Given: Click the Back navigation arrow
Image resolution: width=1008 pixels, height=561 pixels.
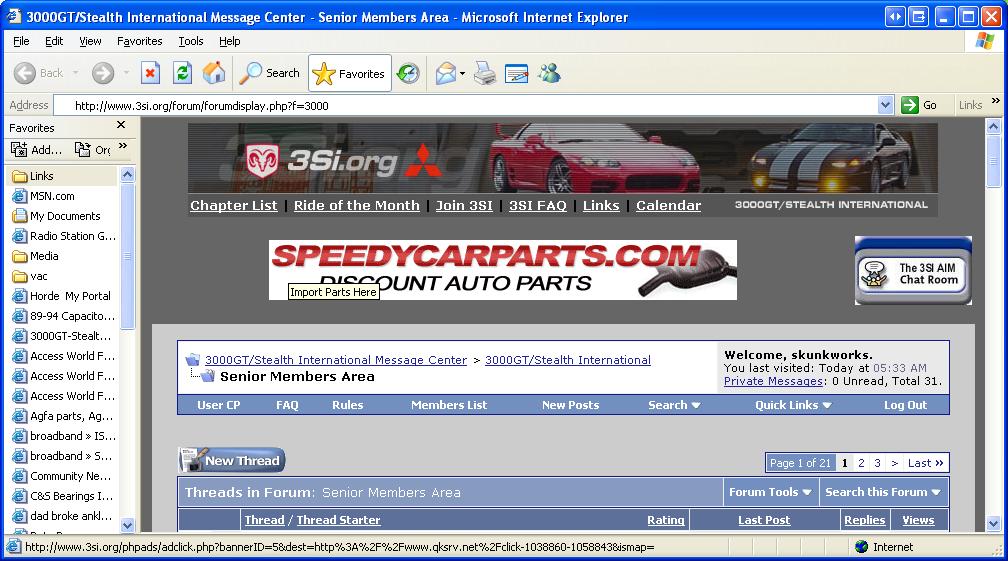Looking at the screenshot, I should (25, 73).
